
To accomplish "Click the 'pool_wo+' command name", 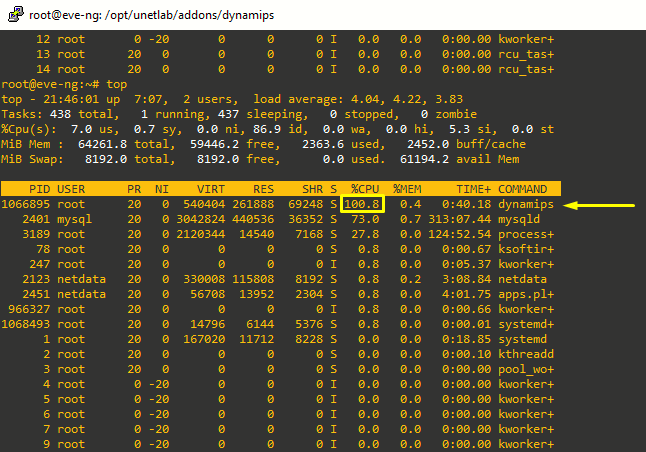I will pos(526,369).
